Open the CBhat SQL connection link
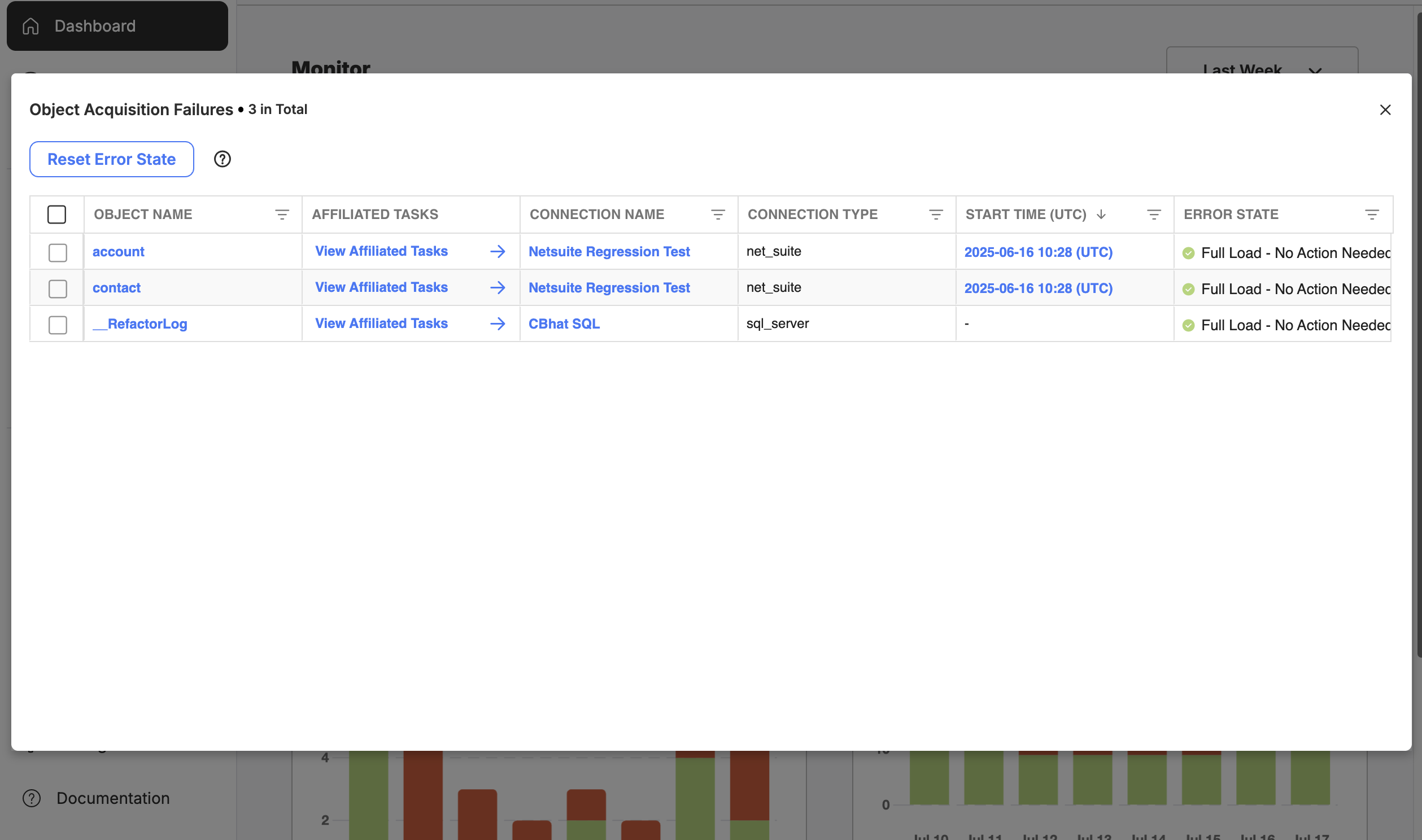This screenshot has width=1422, height=840. coord(564,324)
